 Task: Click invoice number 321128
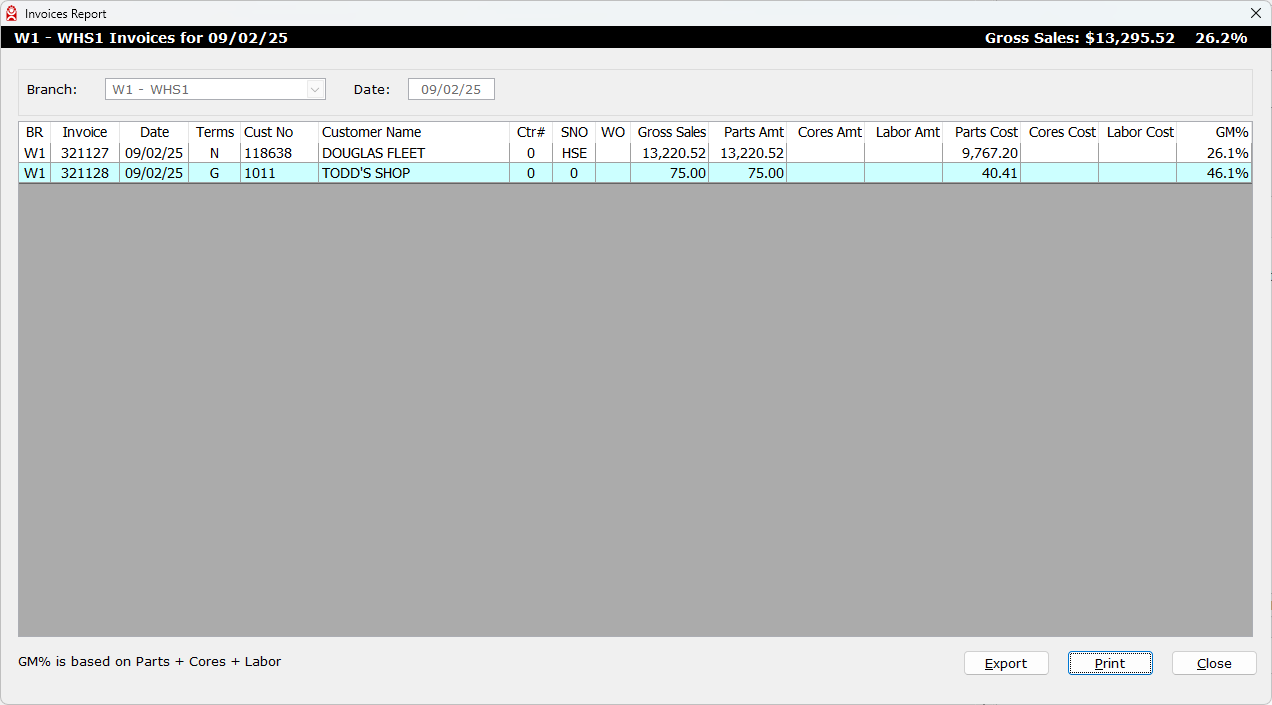(85, 173)
